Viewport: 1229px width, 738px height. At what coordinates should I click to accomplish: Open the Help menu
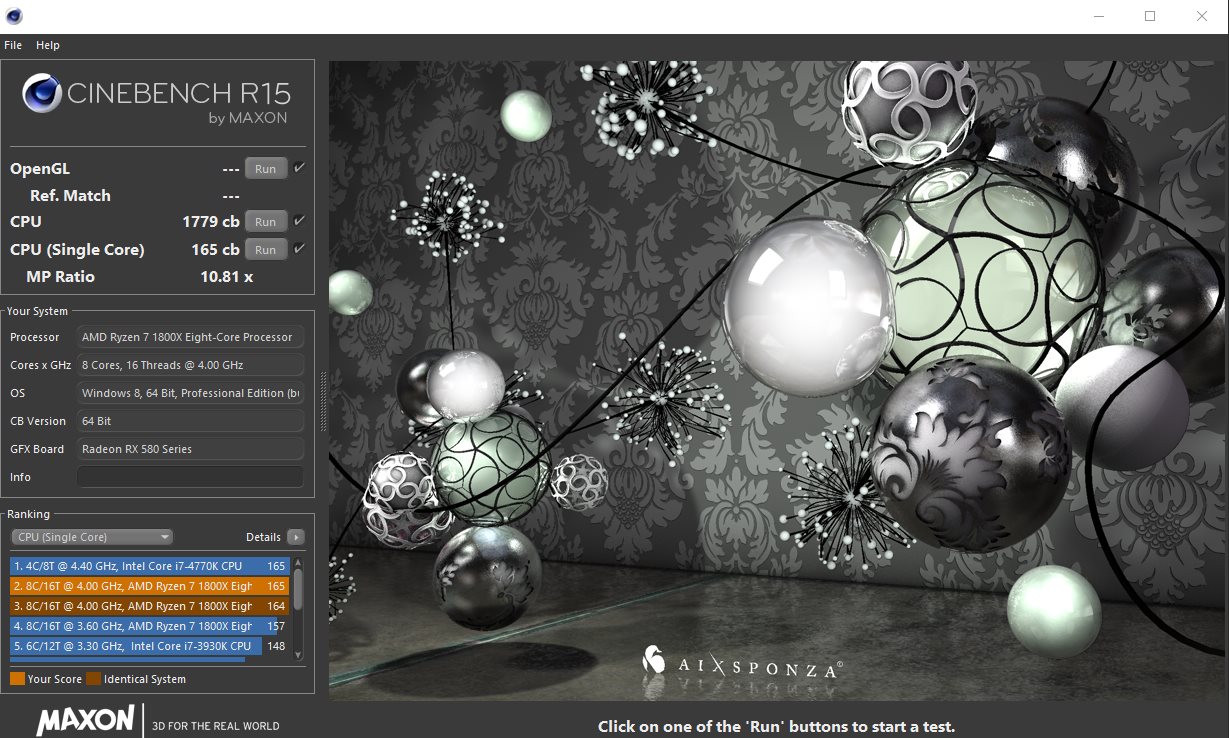pos(48,45)
